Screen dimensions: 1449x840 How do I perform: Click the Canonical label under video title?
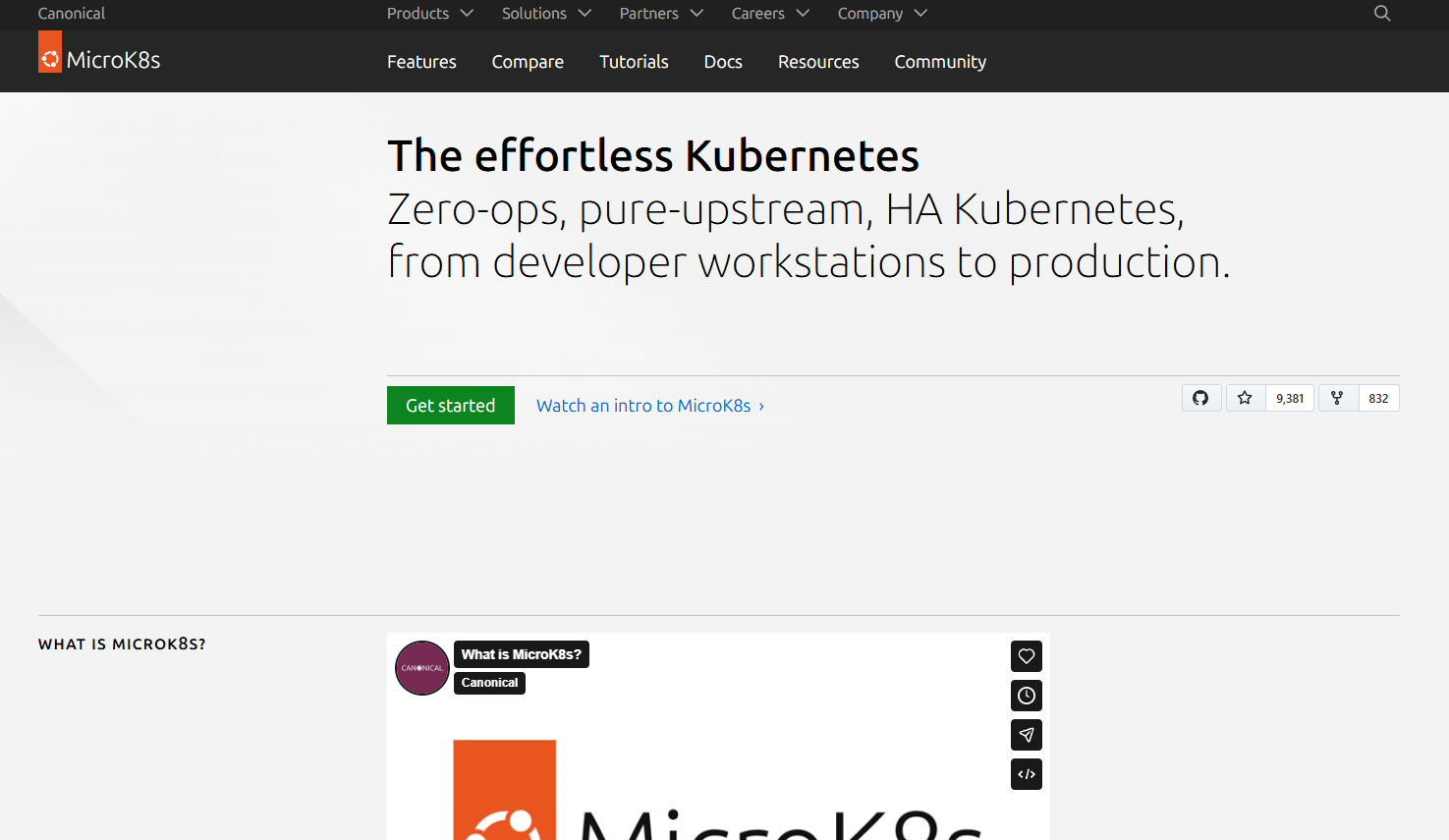click(489, 683)
